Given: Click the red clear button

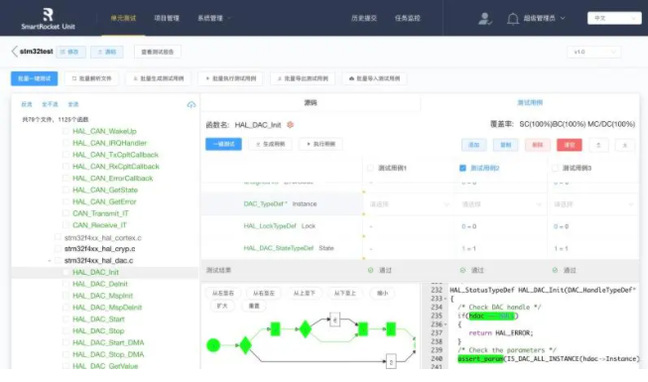Looking at the screenshot, I should coord(569,145).
